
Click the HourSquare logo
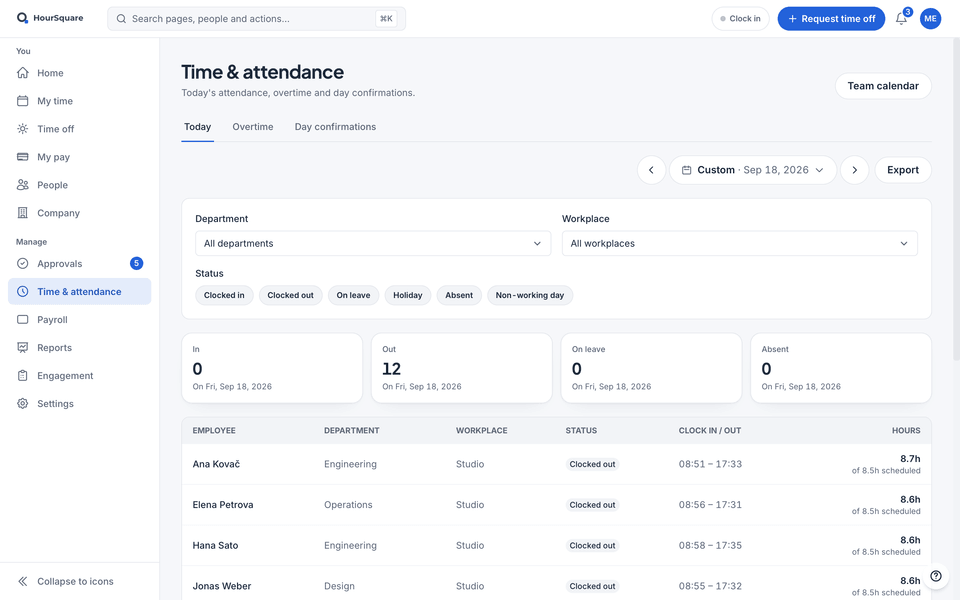pyautogui.click(x=50, y=18)
